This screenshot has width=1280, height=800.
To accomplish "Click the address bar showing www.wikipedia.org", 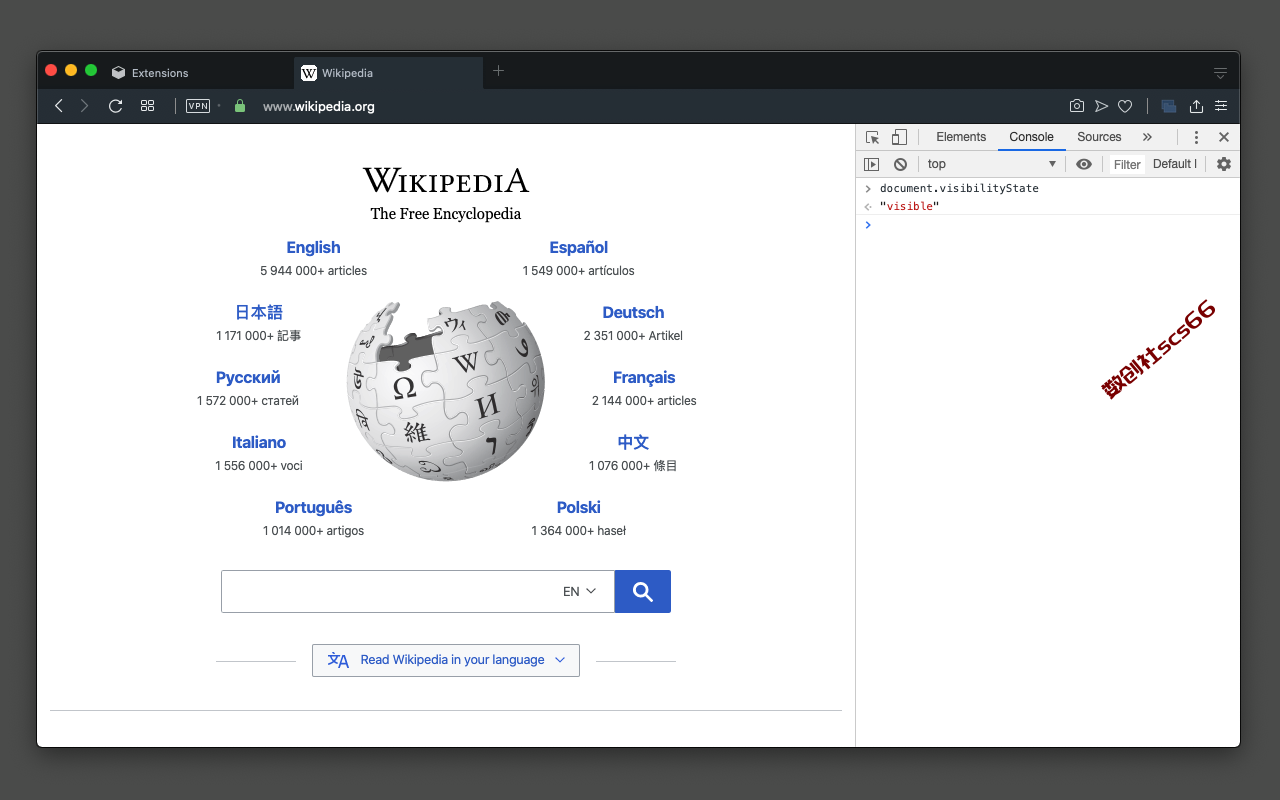I will (318, 106).
